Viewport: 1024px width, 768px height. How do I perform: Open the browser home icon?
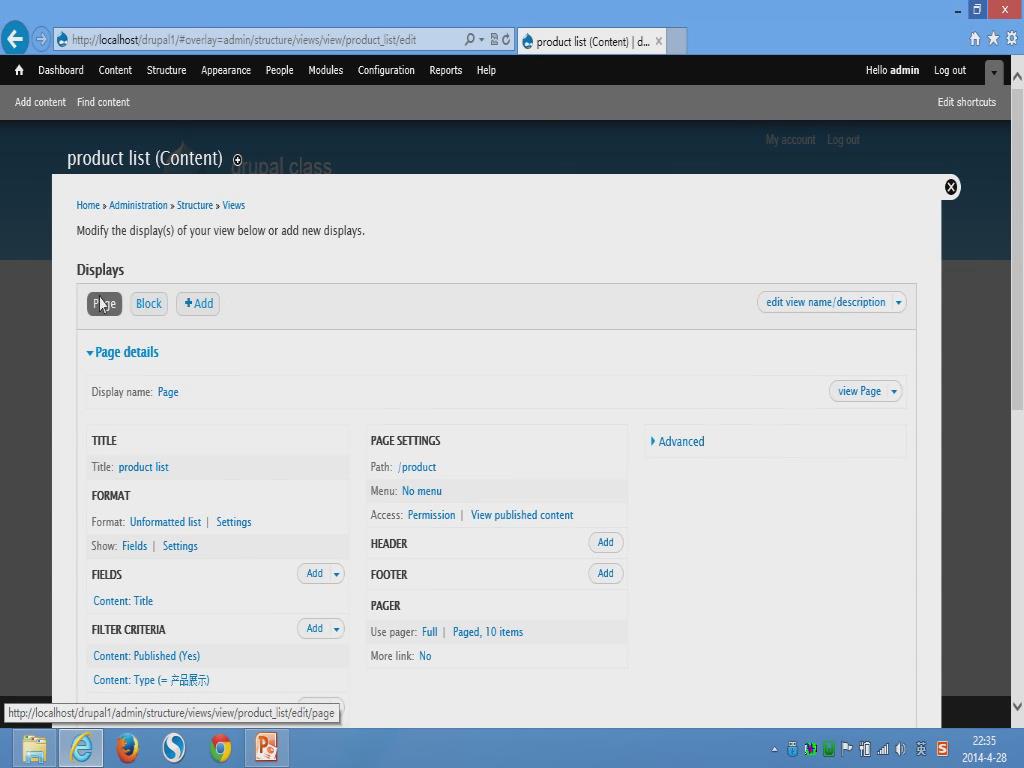974,39
